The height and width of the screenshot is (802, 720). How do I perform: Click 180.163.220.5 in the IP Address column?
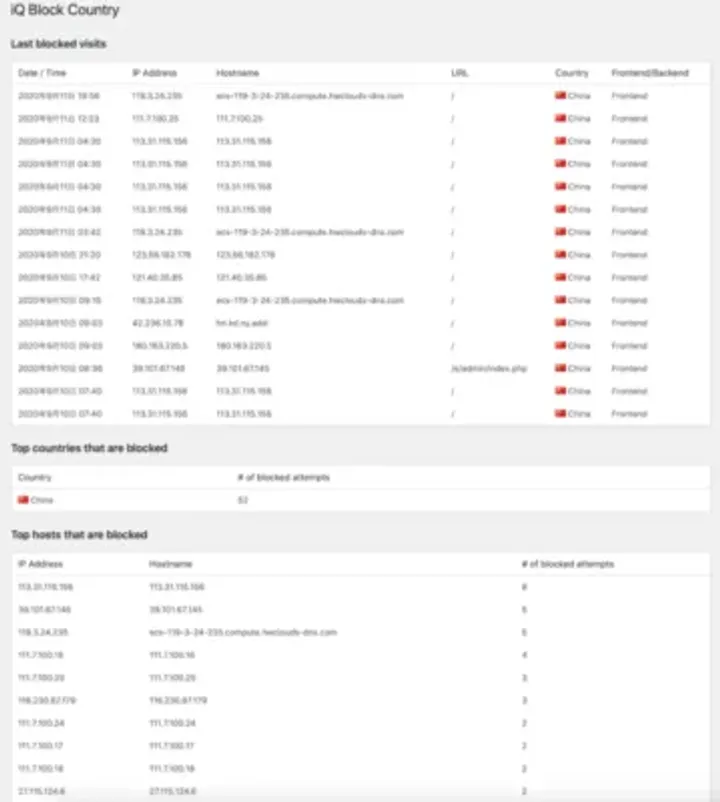click(x=160, y=345)
